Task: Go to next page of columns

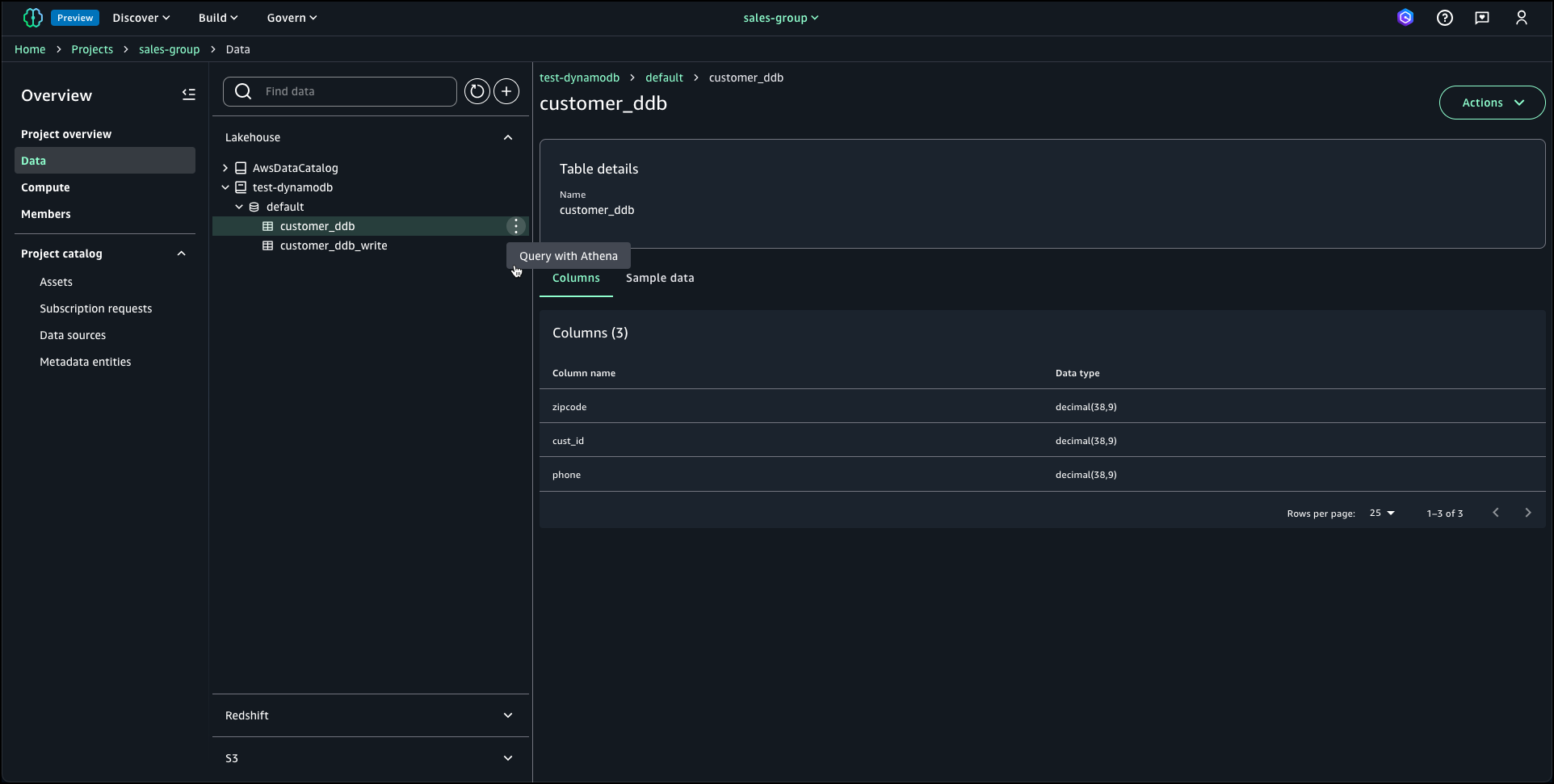Action: coord(1528,513)
